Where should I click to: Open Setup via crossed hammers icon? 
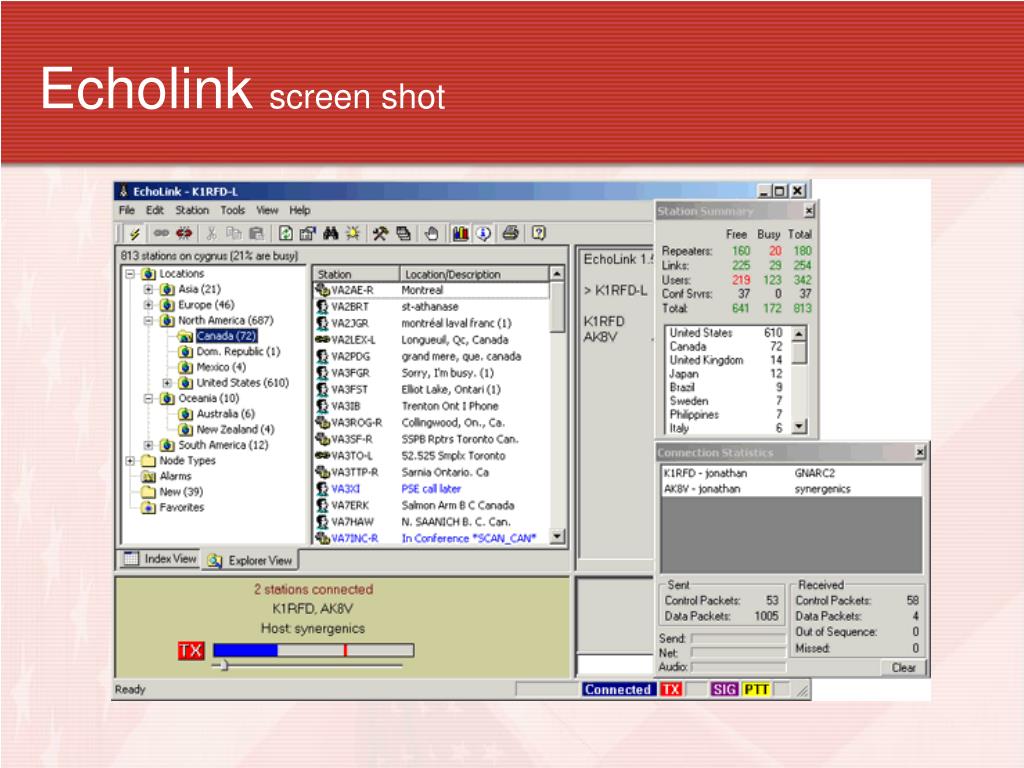tap(381, 233)
